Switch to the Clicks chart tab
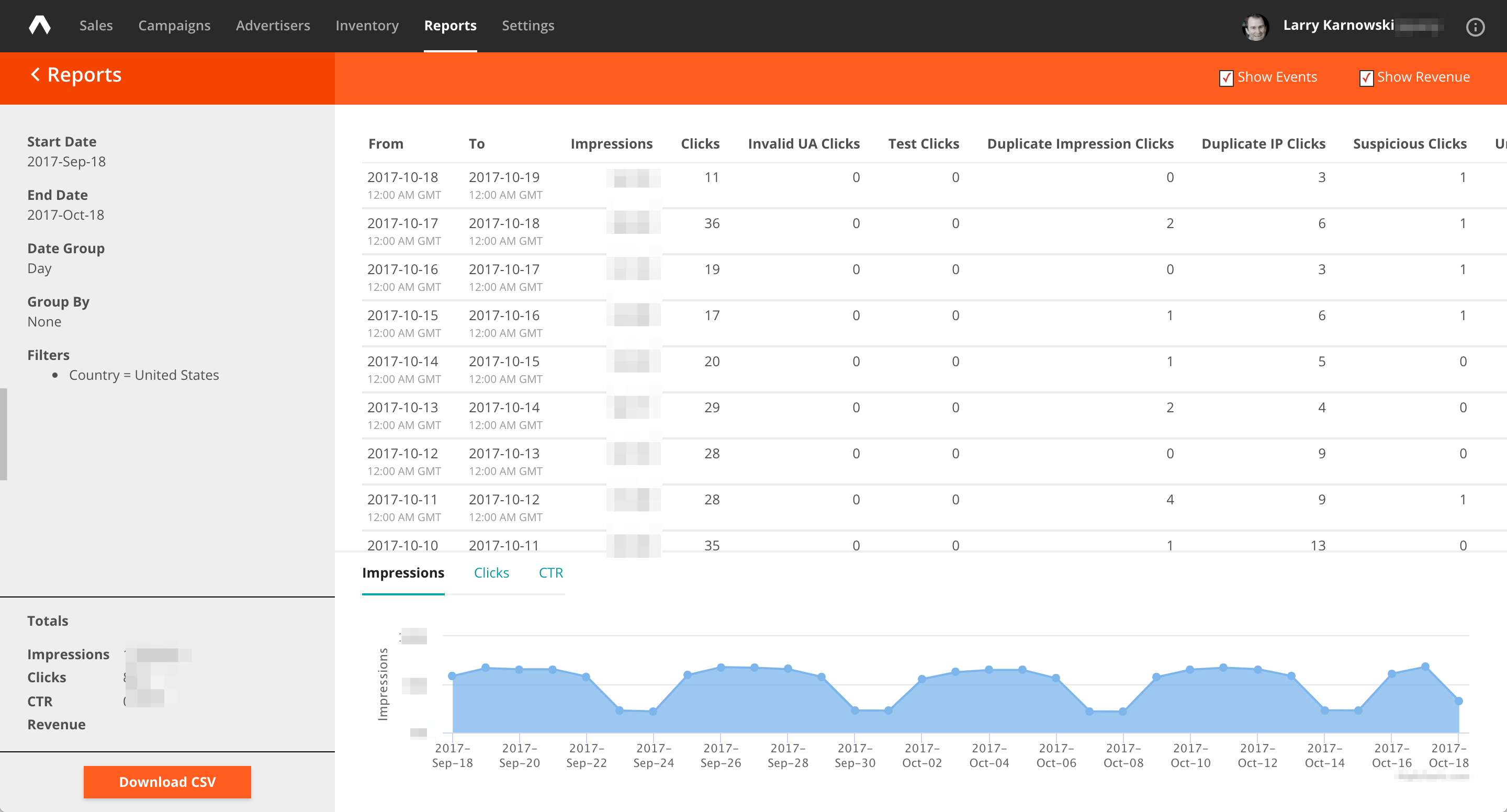This screenshot has width=1507, height=812. 491,573
